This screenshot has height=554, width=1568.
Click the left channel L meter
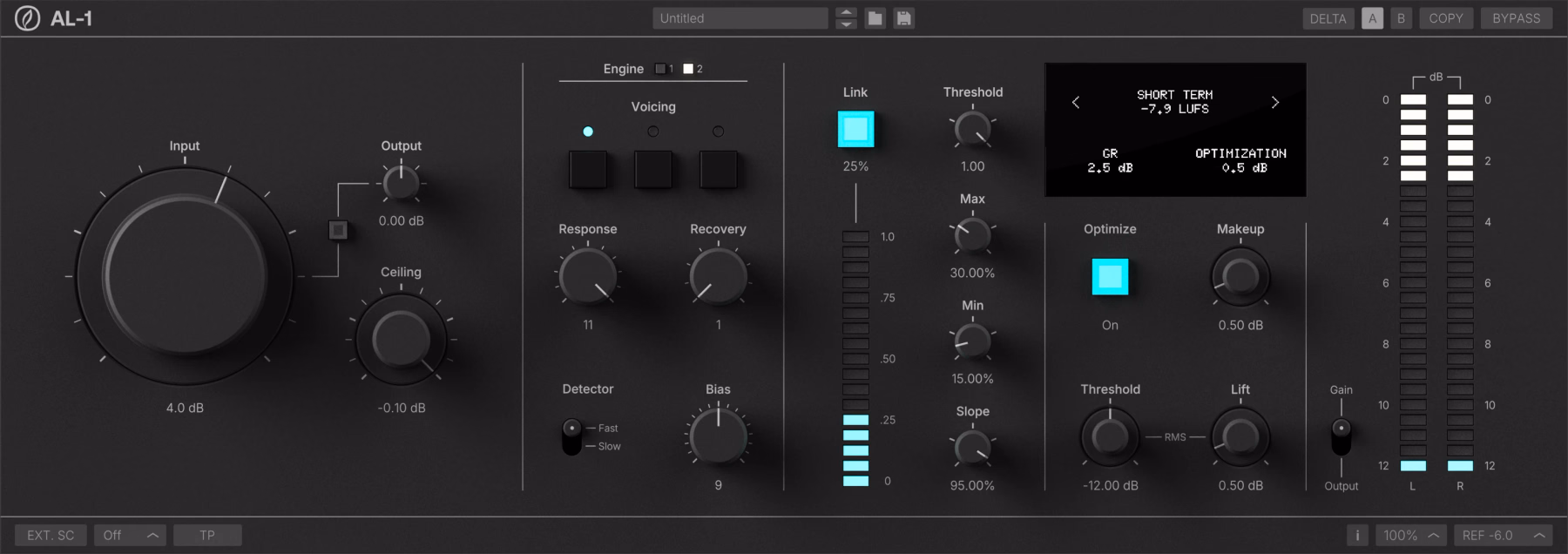tap(1413, 283)
